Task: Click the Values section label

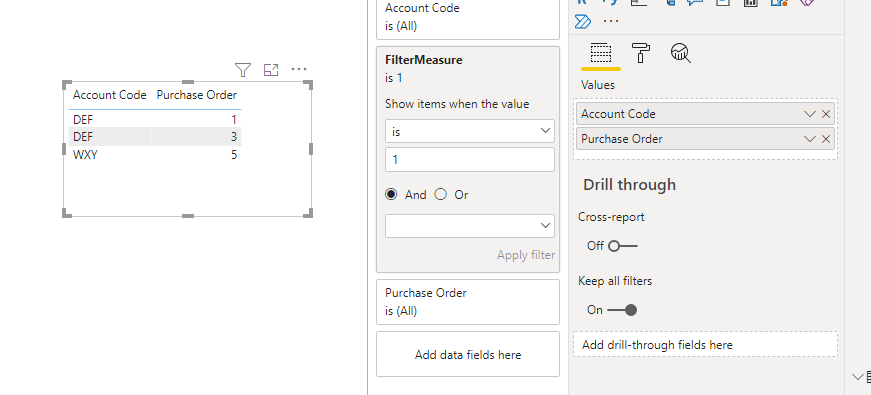Action: tap(598, 85)
